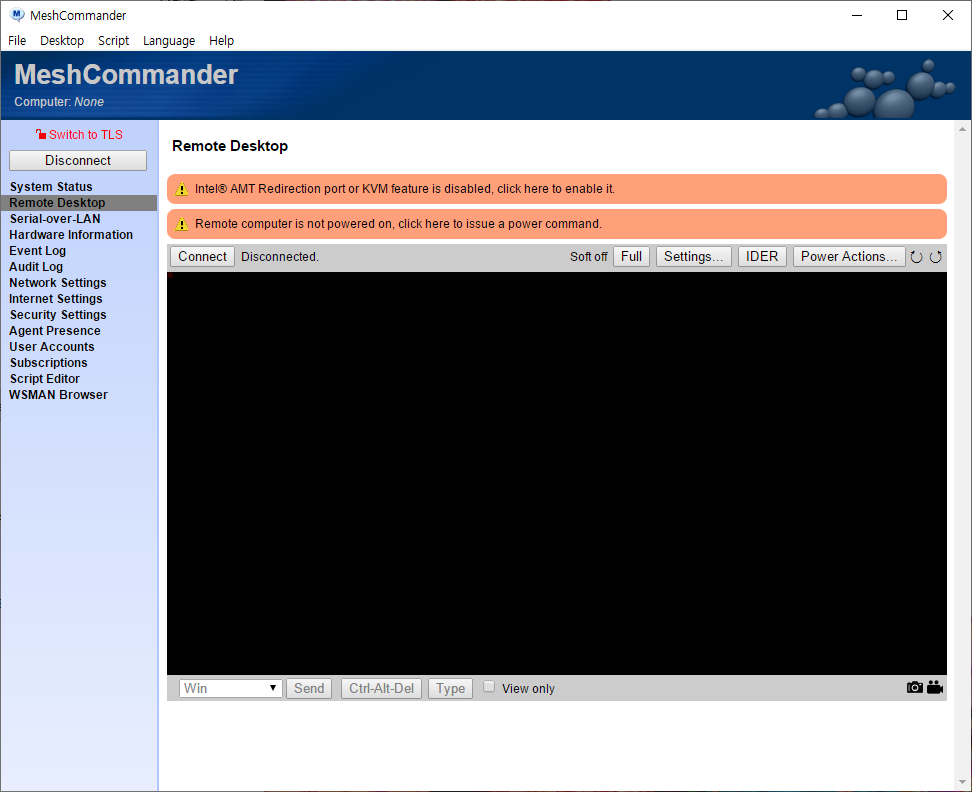This screenshot has height=792, width=972.
Task: Click the scrollbar up arrow
Action: coord(962,130)
